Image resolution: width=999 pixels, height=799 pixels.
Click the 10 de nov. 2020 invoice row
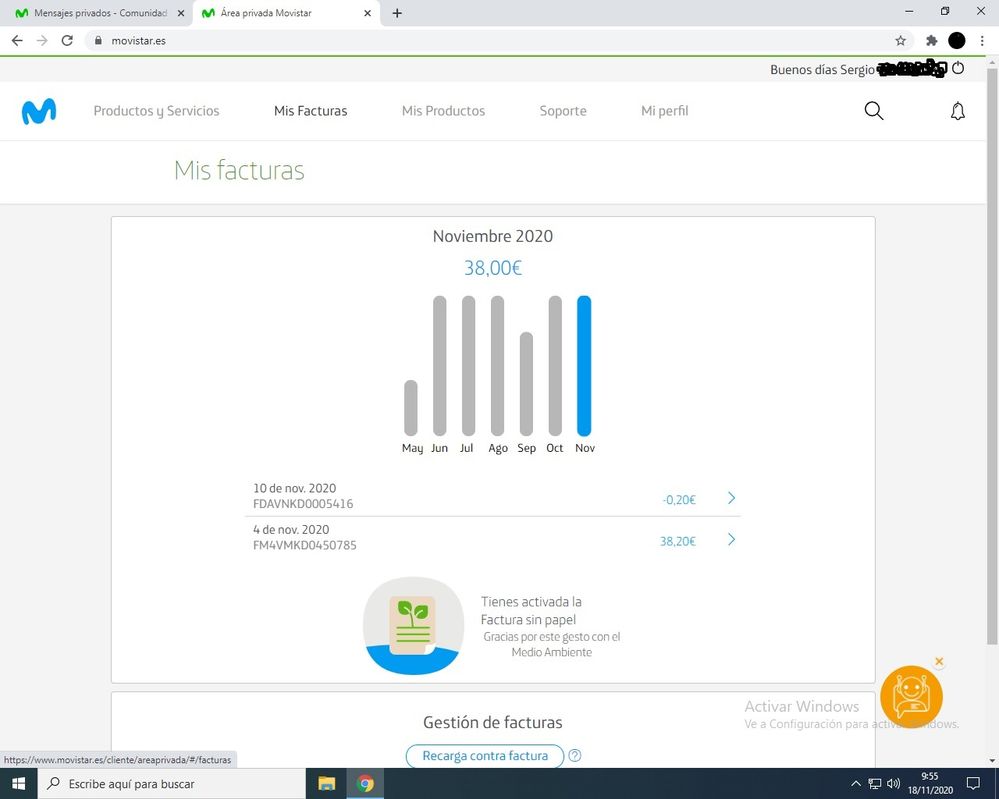492,496
